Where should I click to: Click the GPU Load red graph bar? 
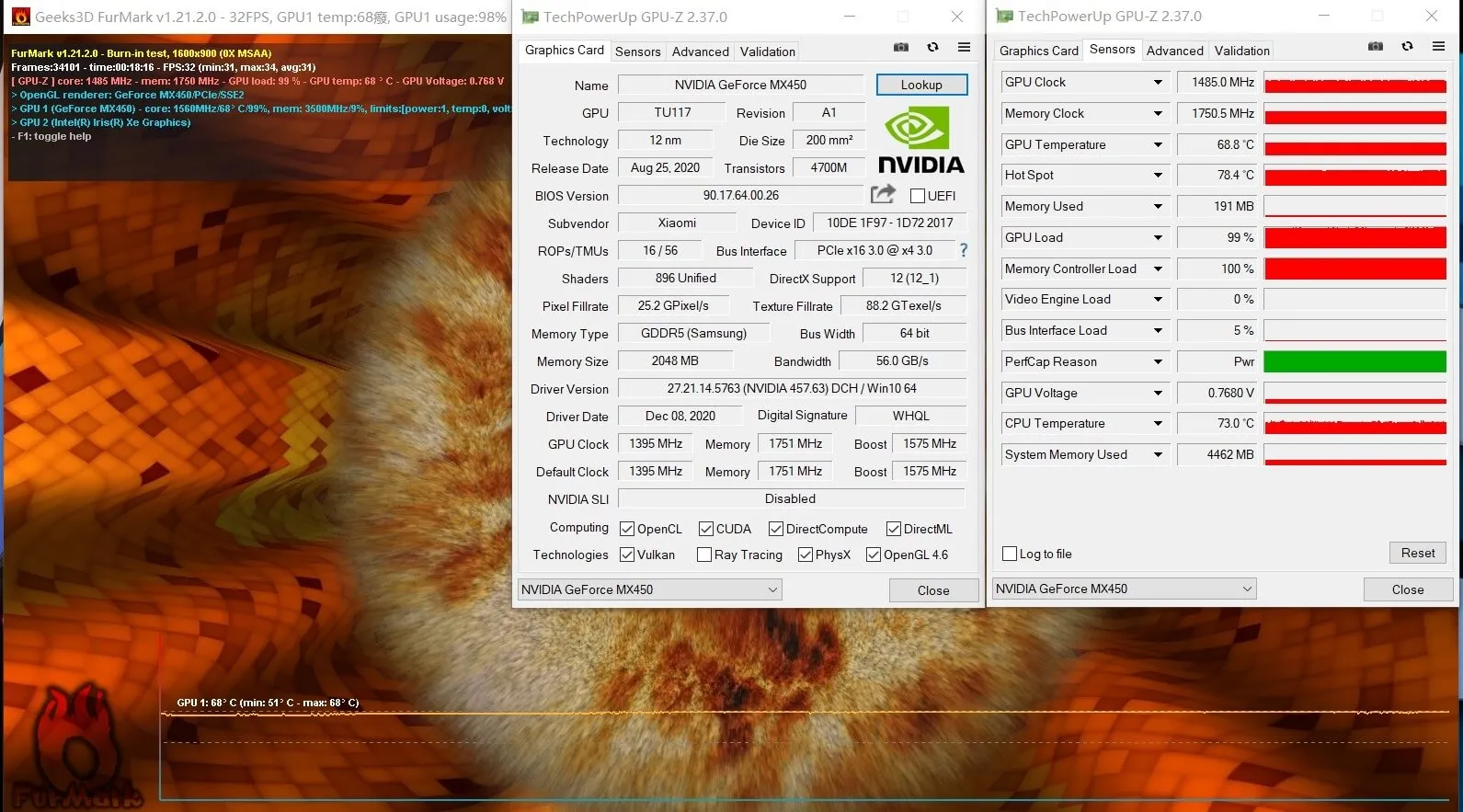[1354, 237]
